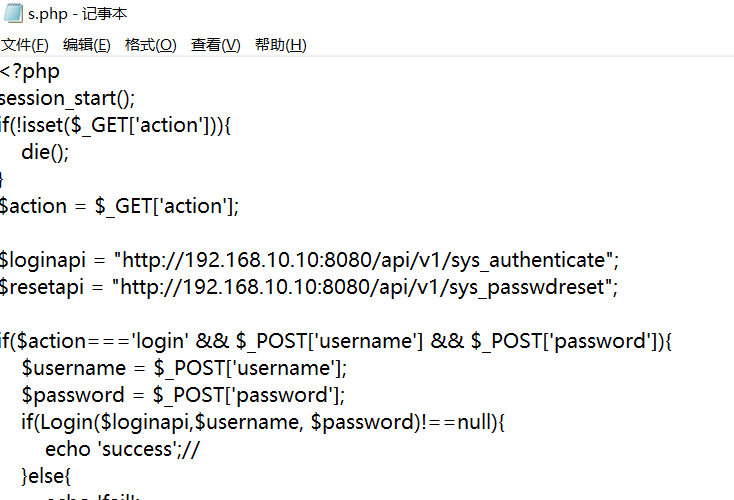
Task: Click the s.php - 记事本 title text
Action: point(77,14)
